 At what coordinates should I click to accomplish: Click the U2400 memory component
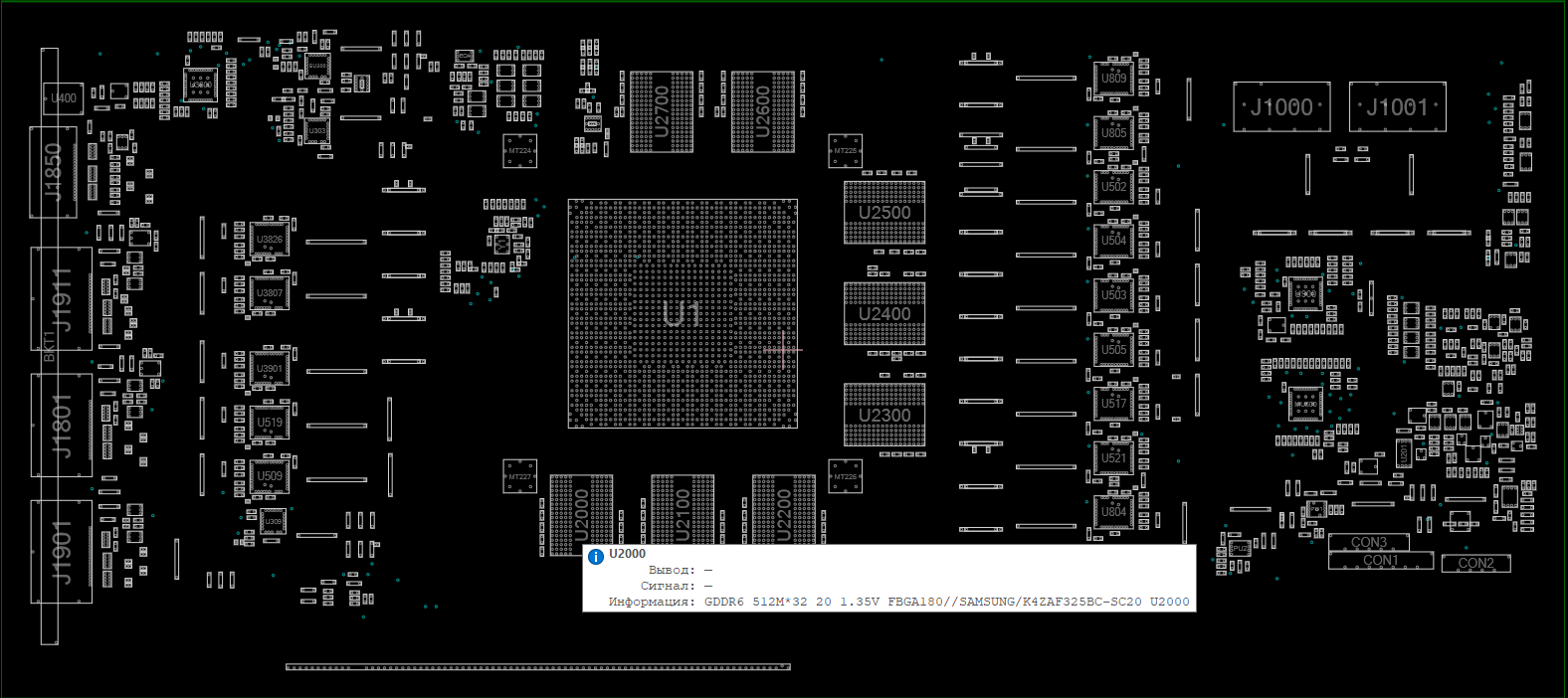(883, 314)
